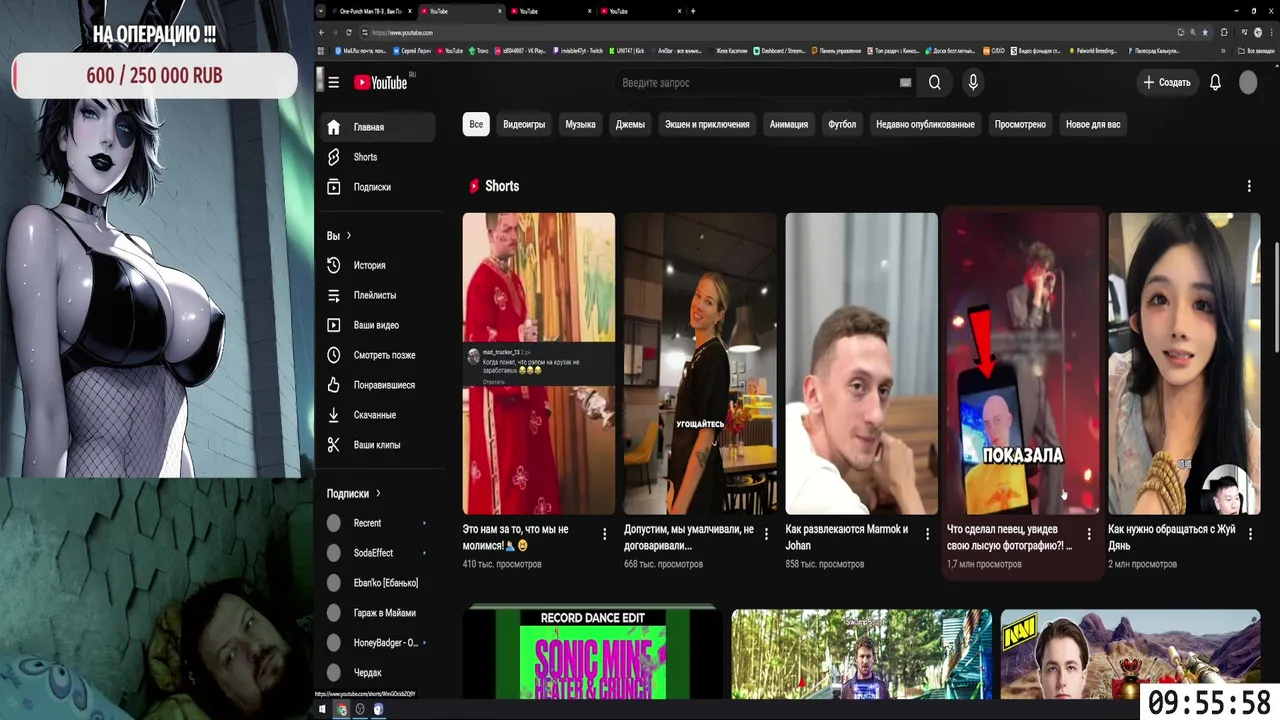The height and width of the screenshot is (720, 1280).
Task: Open the Гараж в Майами channel
Action: tap(379, 613)
